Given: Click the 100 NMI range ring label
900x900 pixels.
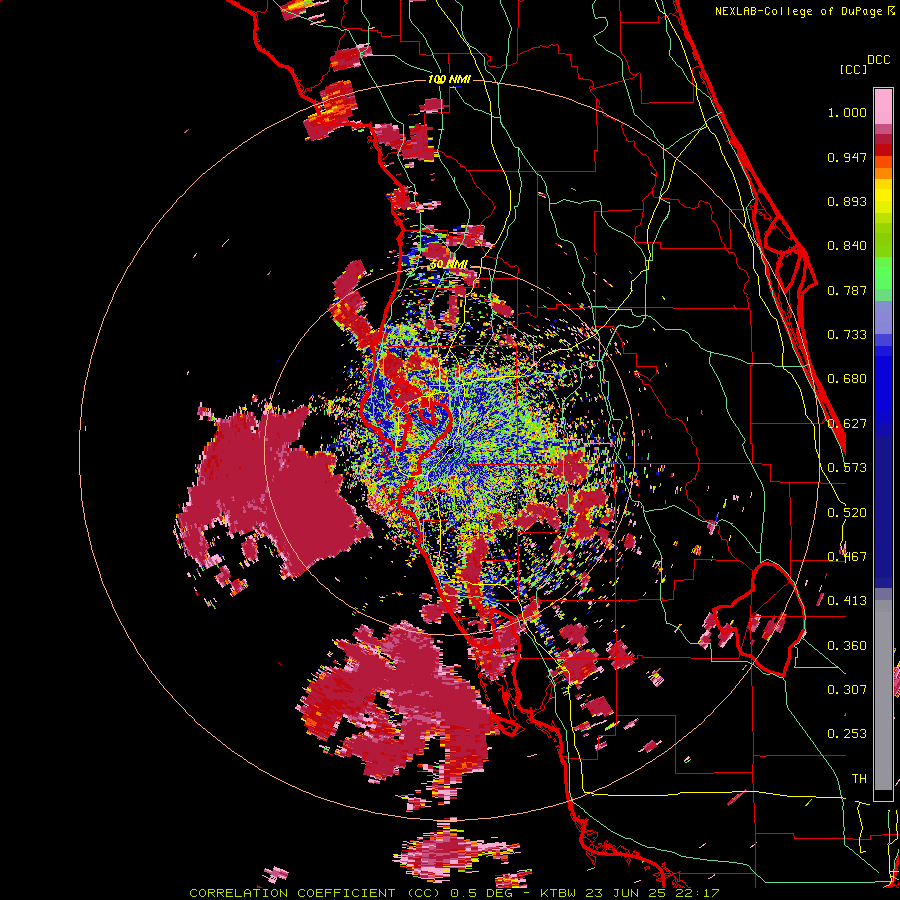Looking at the screenshot, I should [449, 79].
